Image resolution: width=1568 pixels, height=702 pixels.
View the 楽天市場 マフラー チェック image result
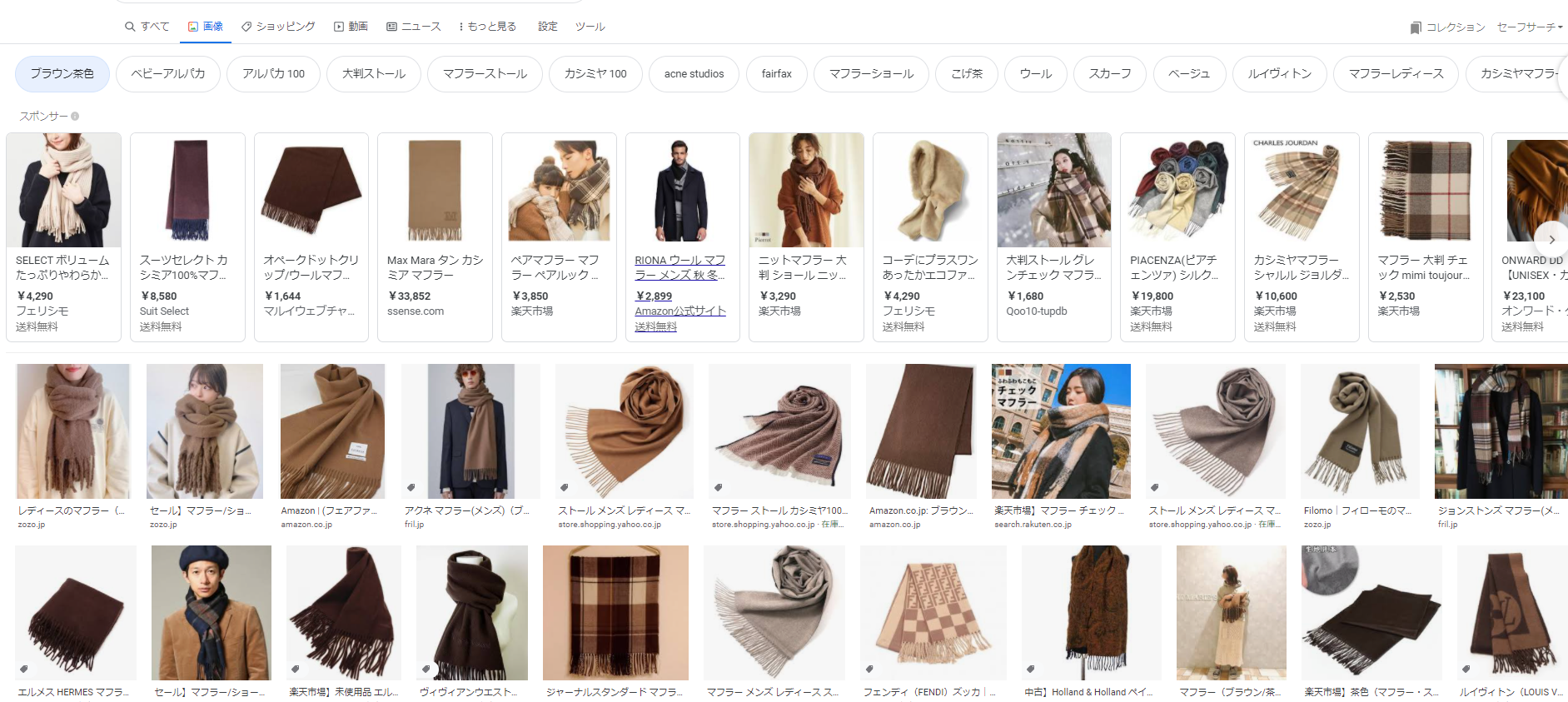coord(1061,431)
